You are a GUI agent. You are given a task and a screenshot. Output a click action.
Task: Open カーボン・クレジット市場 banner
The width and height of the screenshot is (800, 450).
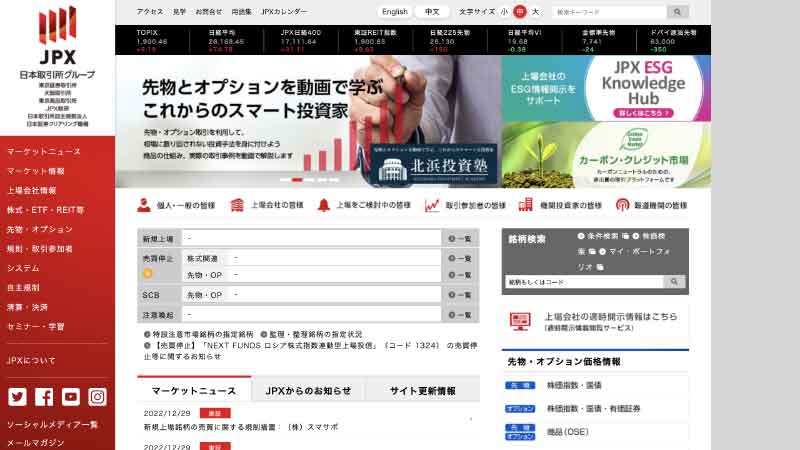606,155
